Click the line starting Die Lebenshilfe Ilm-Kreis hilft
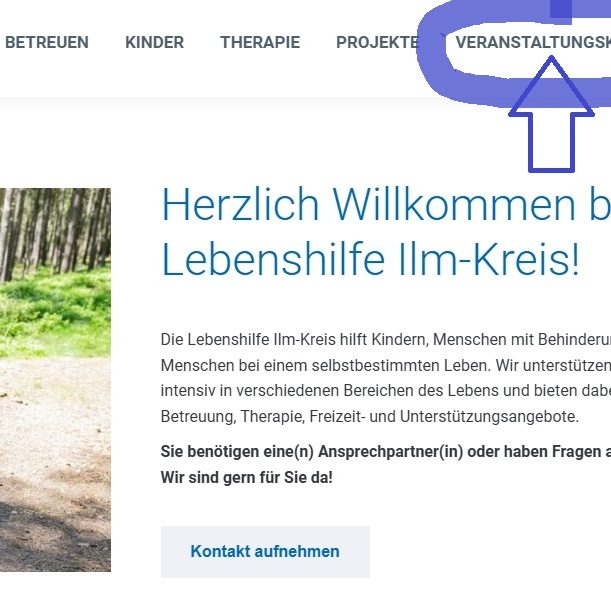This screenshot has height=611, width=611. tap(386, 339)
